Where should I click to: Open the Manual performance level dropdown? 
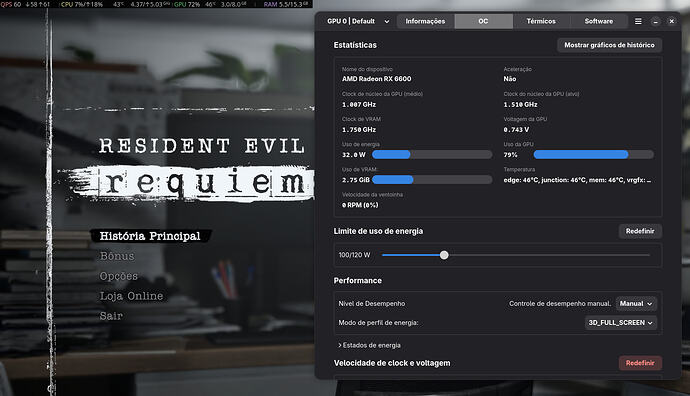coord(636,304)
